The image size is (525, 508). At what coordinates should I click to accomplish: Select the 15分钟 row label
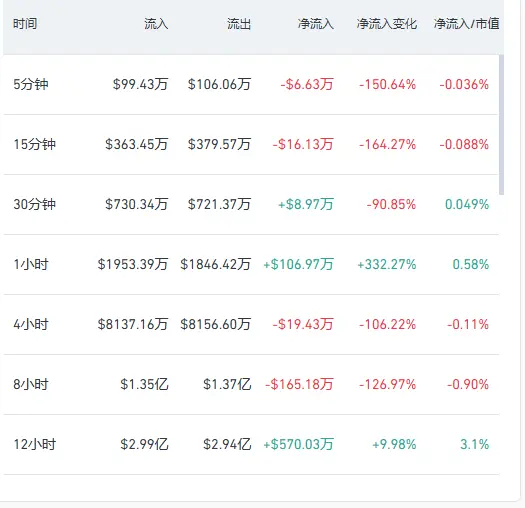[34, 144]
